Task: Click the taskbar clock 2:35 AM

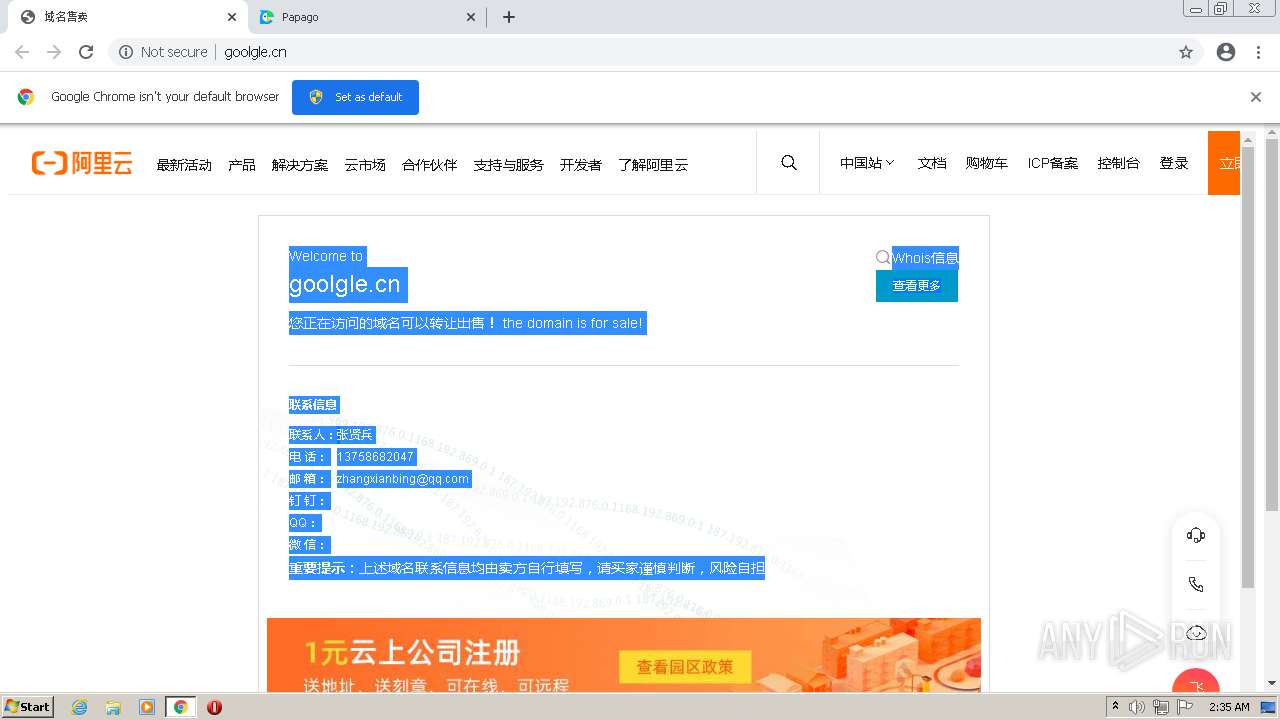Action: pos(1229,707)
